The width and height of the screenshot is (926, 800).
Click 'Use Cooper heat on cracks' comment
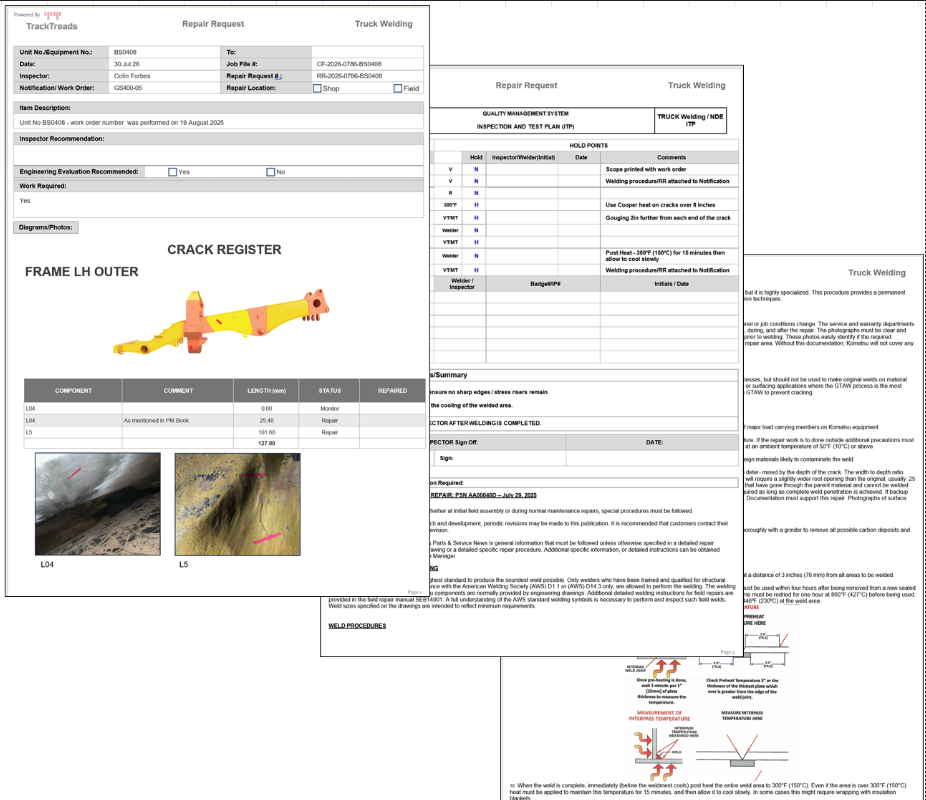point(660,205)
